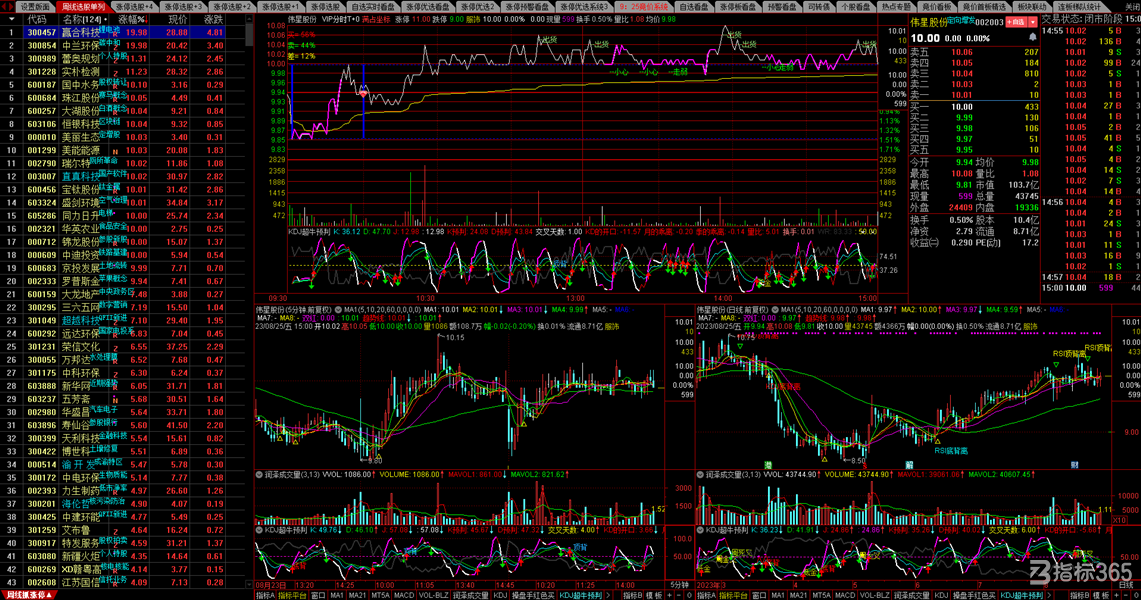This screenshot has width=1141, height=600.
Task: Select 操盘手红色买 indicator under the 5-minute chart
Action: (x=533, y=595)
